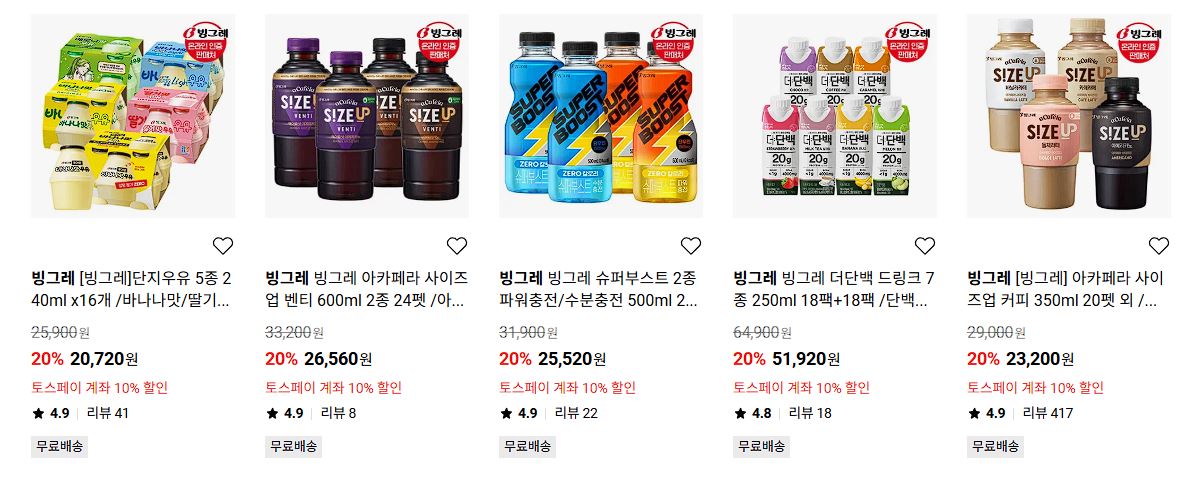Image resolution: width=1182 pixels, height=490 pixels.
Task: Click 토스페이 계좌 10% 할인 under 51,920원
Action: tap(801, 388)
